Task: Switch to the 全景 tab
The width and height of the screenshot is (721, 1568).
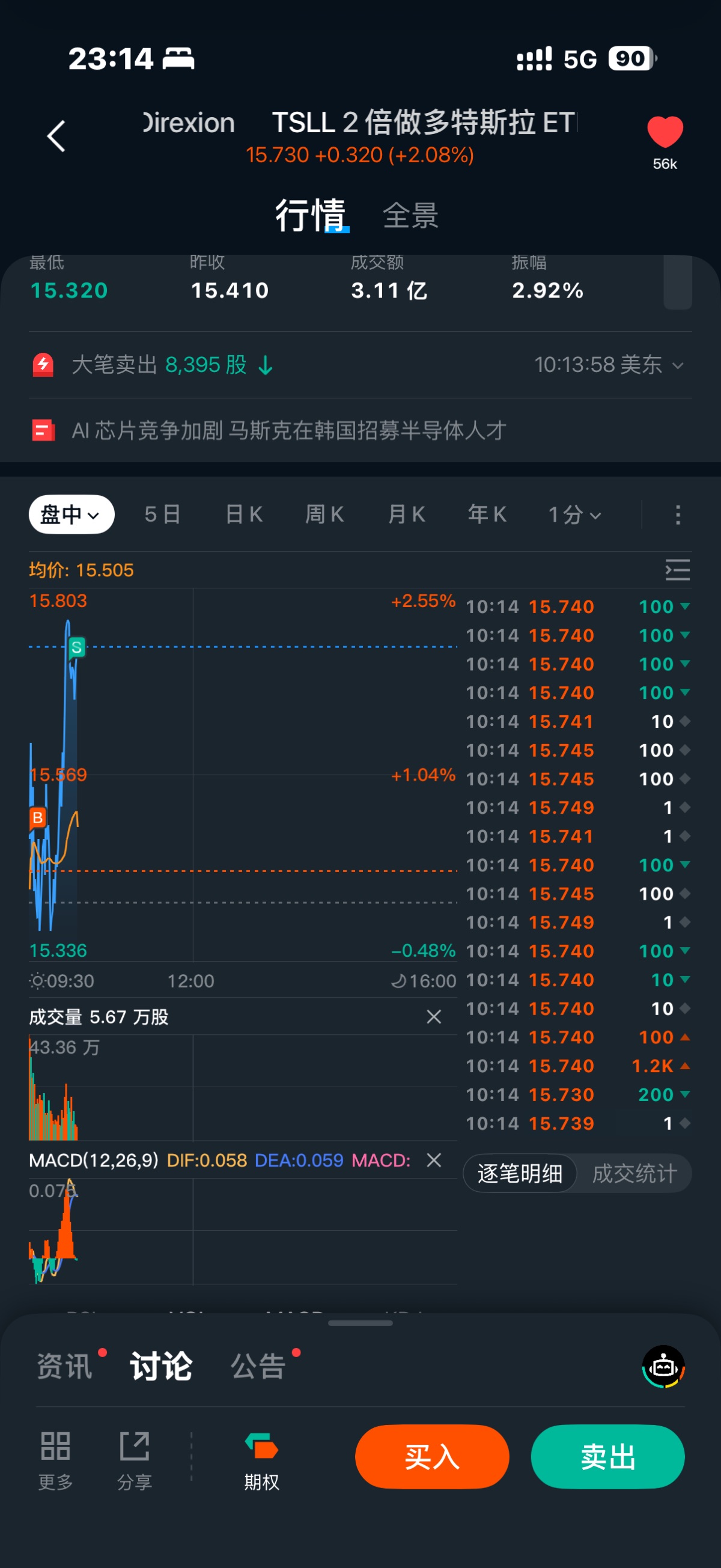Action: point(411,216)
